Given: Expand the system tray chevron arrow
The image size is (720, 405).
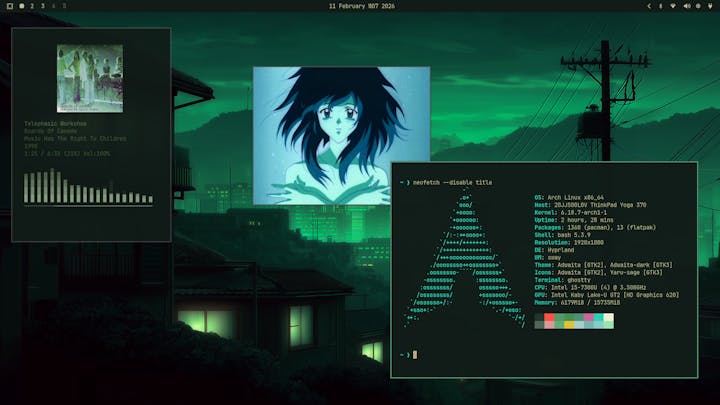Looking at the screenshot, I should pos(648,6).
